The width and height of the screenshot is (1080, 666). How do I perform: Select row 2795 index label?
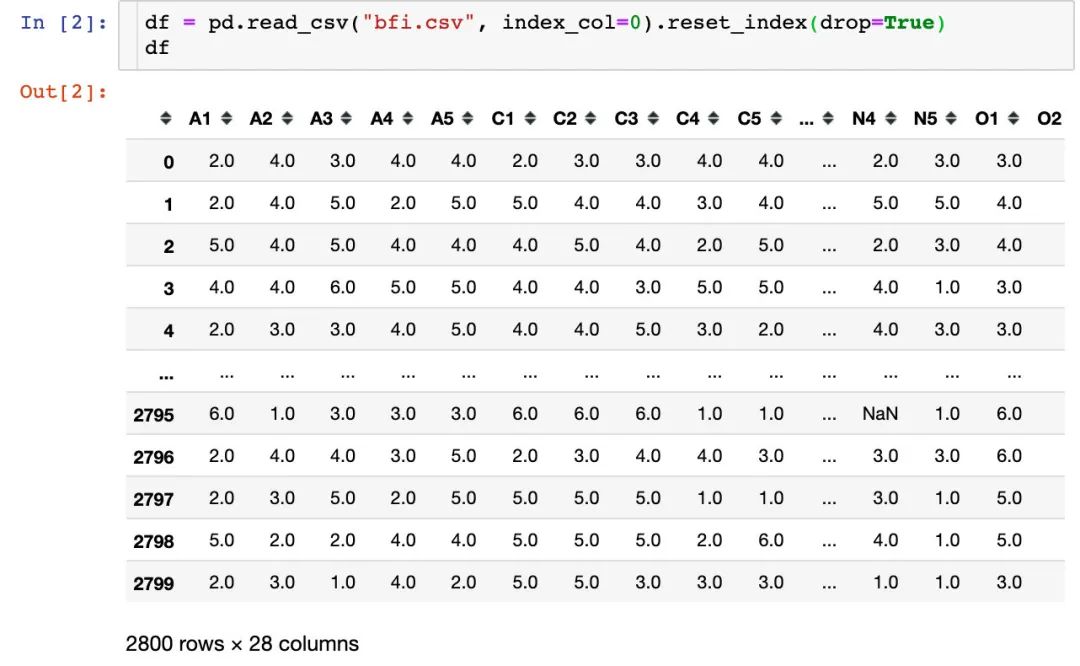[154, 415]
